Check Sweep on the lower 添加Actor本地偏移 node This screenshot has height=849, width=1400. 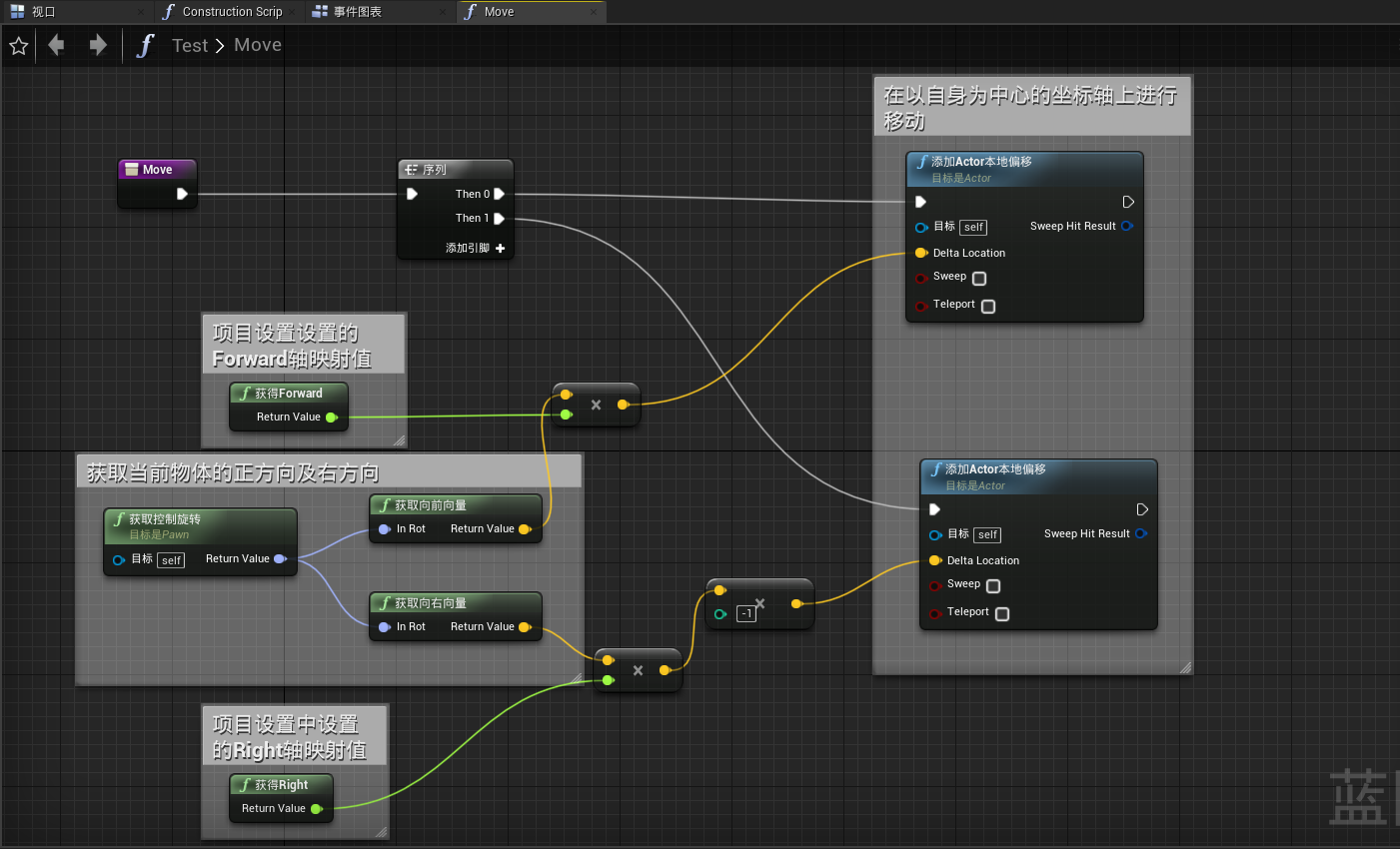(x=992, y=586)
